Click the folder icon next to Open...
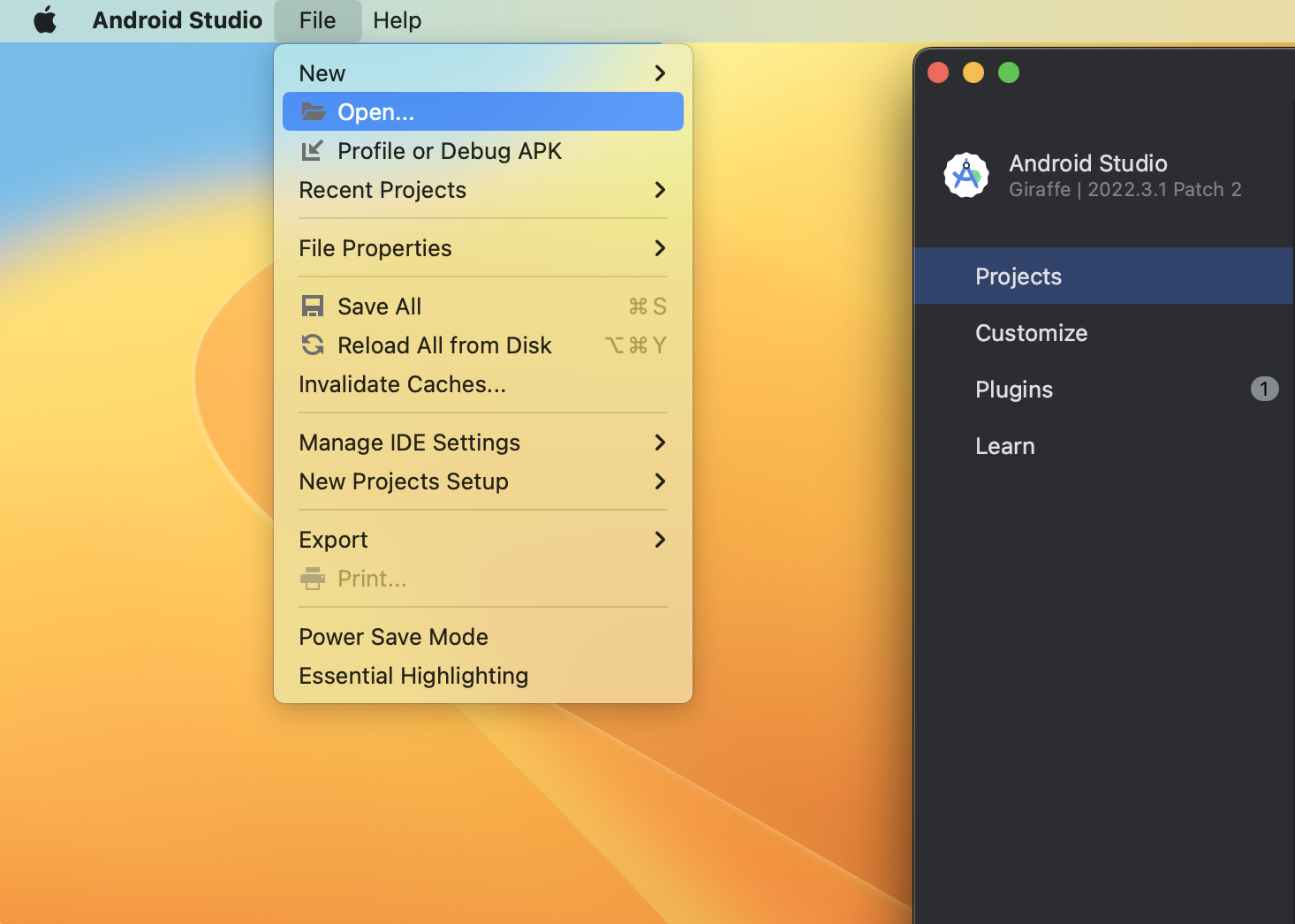Image resolution: width=1295 pixels, height=924 pixels. point(313,112)
